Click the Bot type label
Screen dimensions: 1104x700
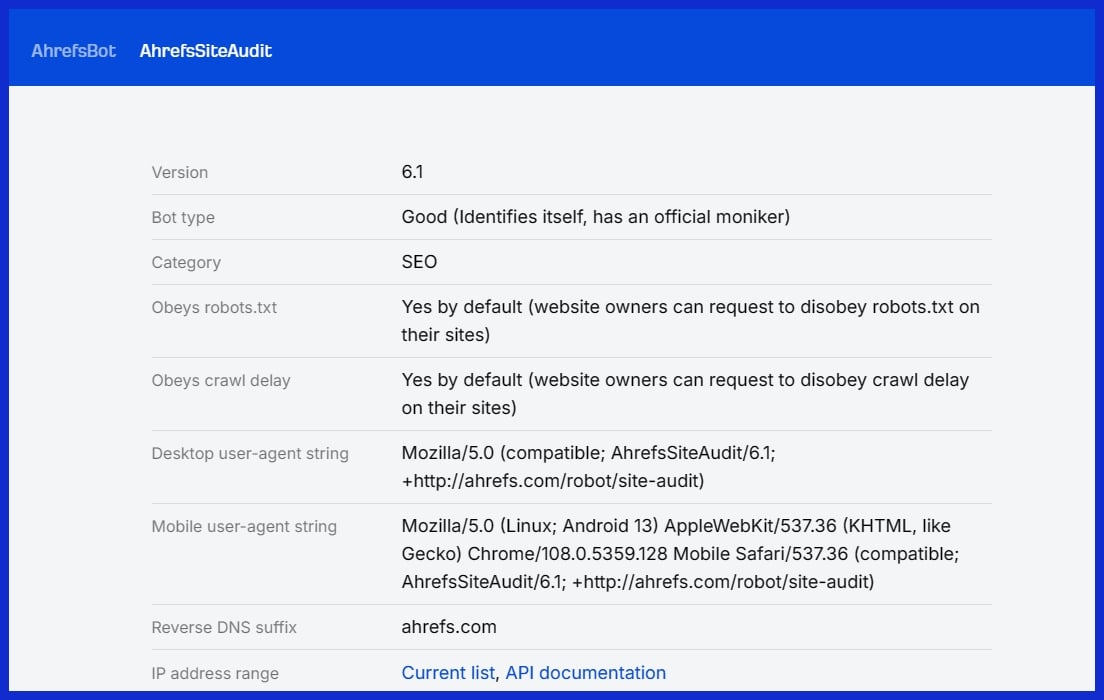pyautogui.click(x=183, y=217)
